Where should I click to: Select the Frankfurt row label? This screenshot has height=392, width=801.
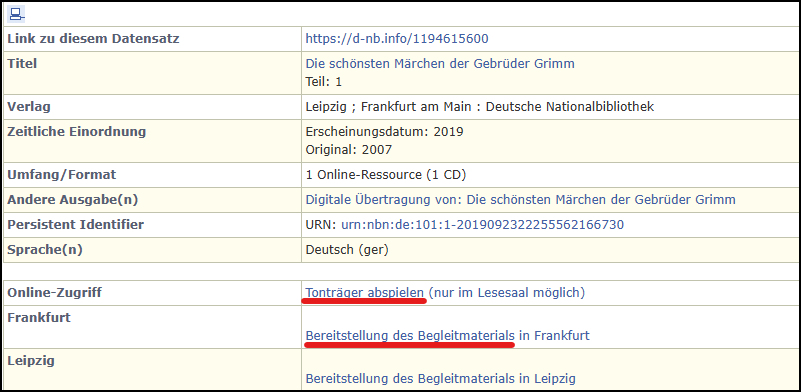tap(39, 317)
